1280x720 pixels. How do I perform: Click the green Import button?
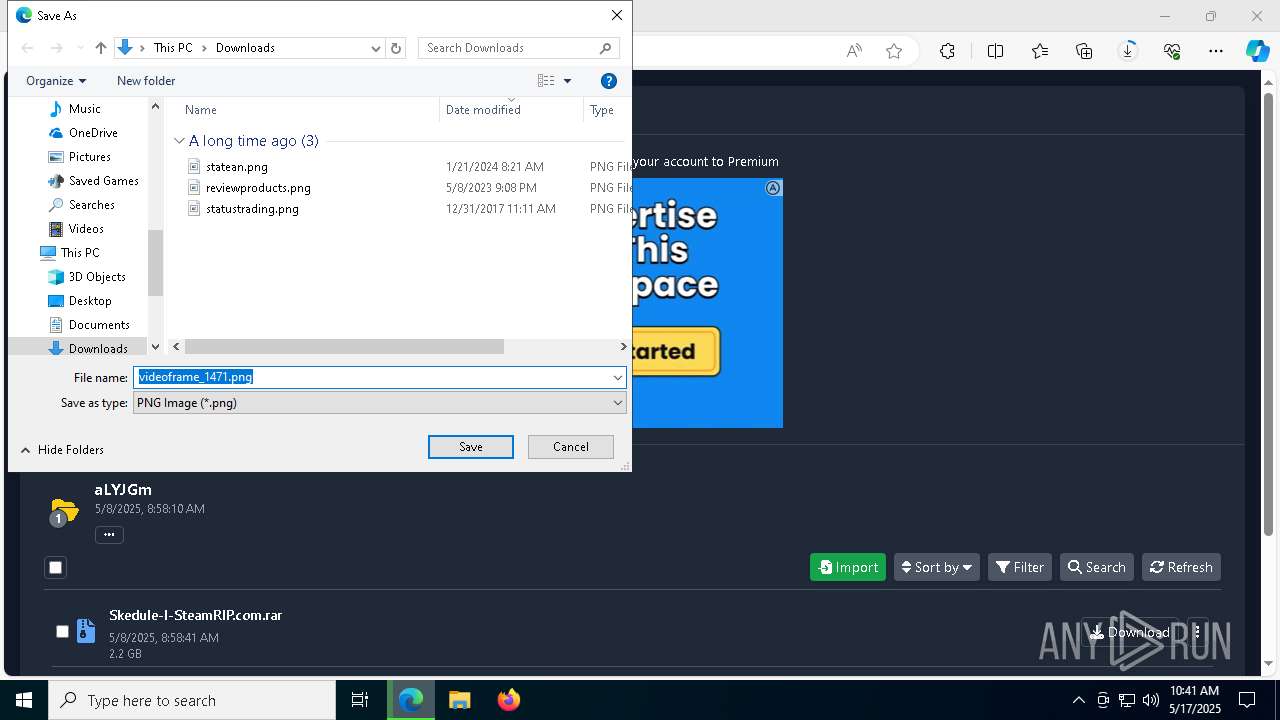click(848, 567)
